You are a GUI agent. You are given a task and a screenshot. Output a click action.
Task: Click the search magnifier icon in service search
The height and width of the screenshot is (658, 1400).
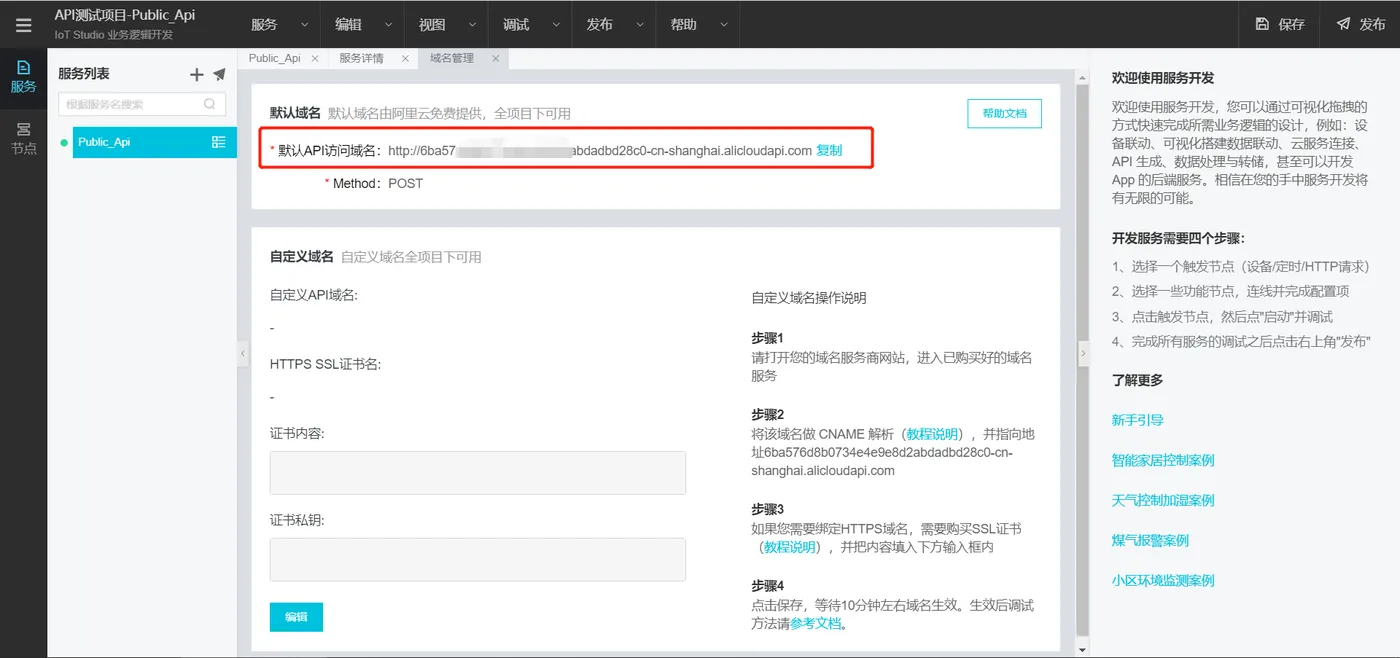210,104
